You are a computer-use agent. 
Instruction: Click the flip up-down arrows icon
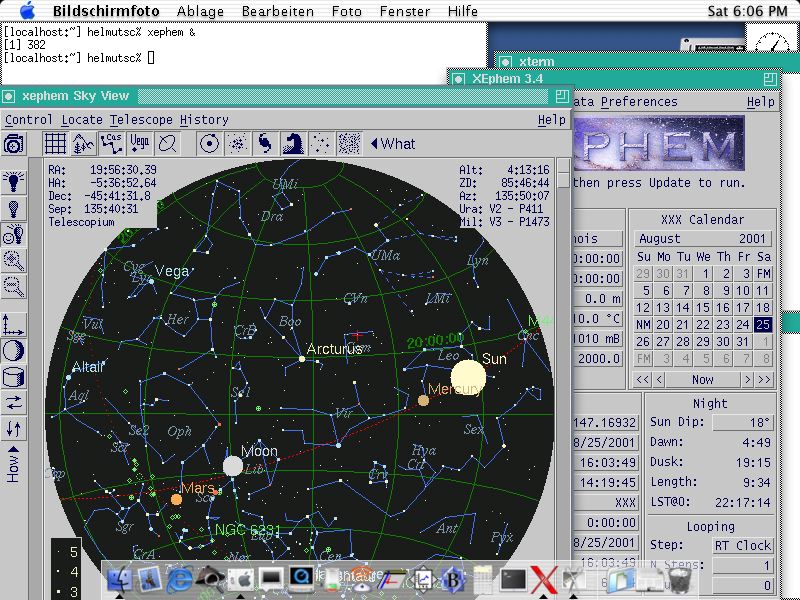[x=14, y=430]
